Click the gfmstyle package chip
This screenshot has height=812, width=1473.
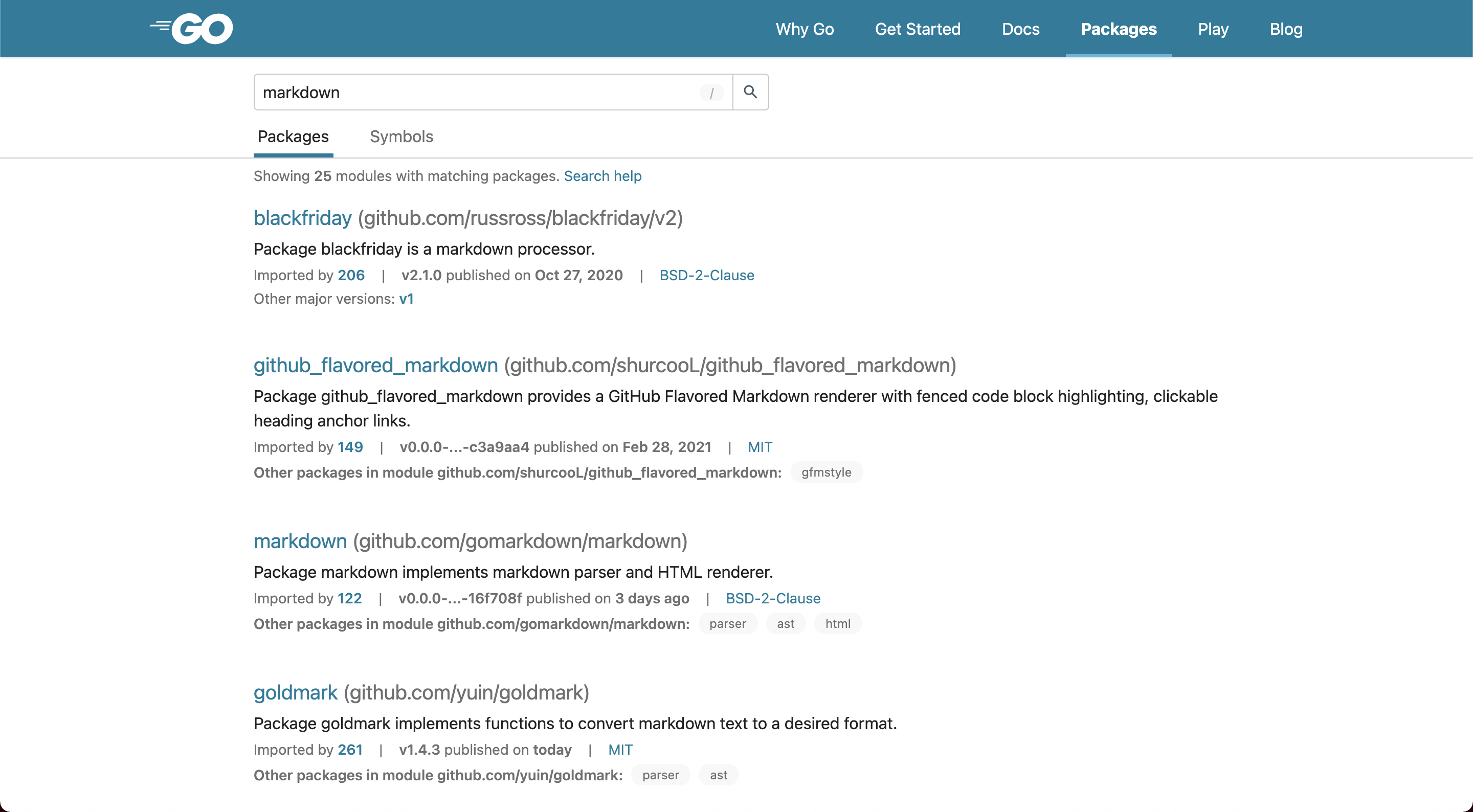[x=825, y=472]
